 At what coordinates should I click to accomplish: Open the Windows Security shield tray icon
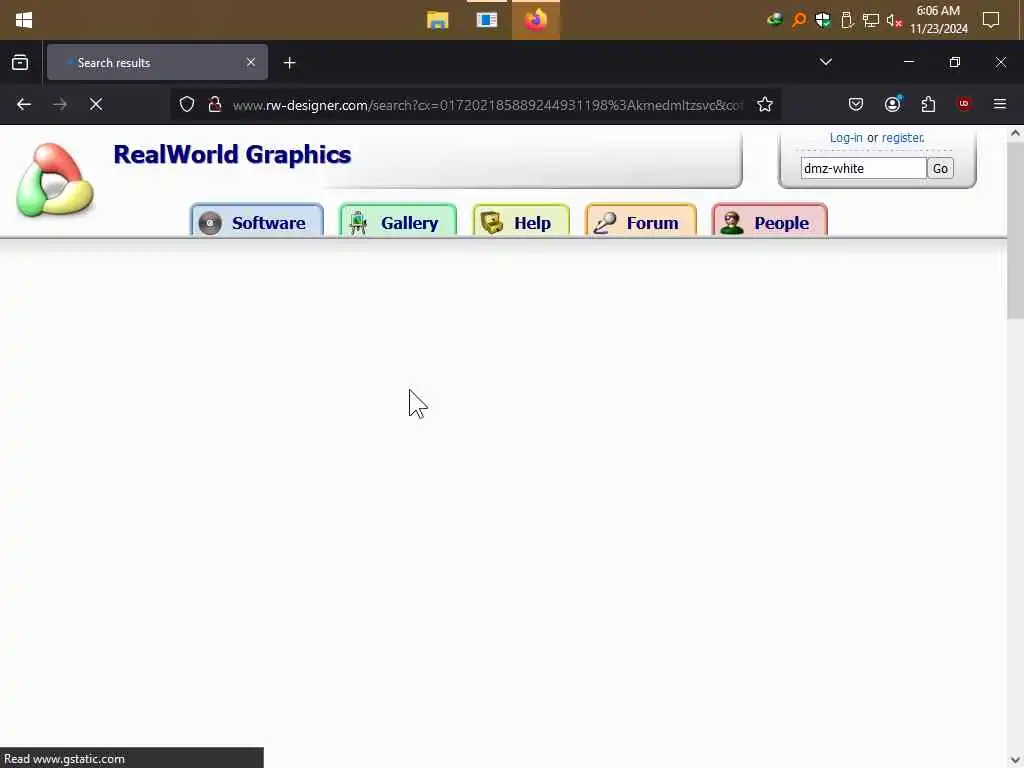[823, 20]
